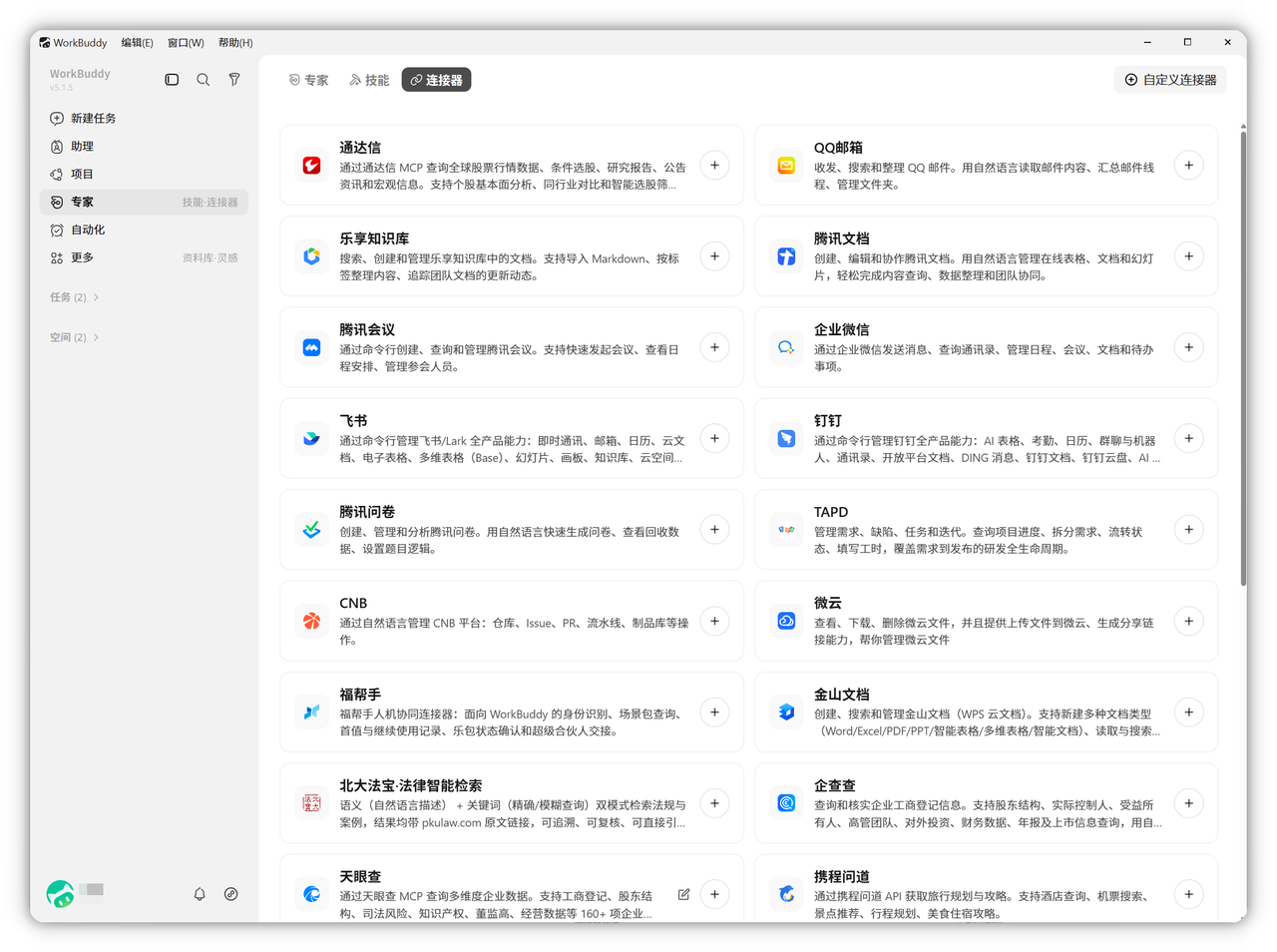Click the vertical scrollbar of connector list
This screenshot has width=1277, height=952.
1243,357
